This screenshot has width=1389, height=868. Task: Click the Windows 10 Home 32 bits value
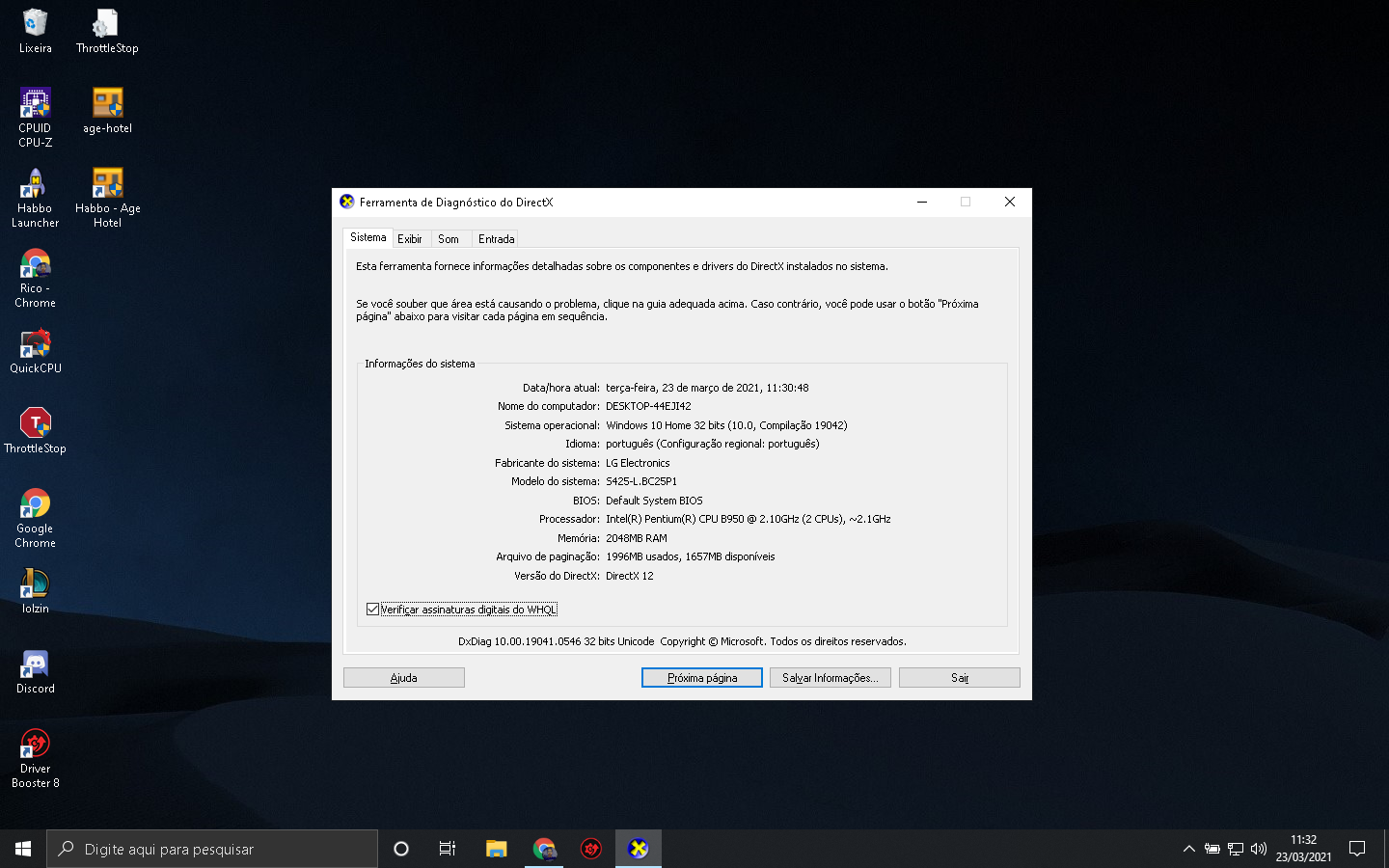726,425
